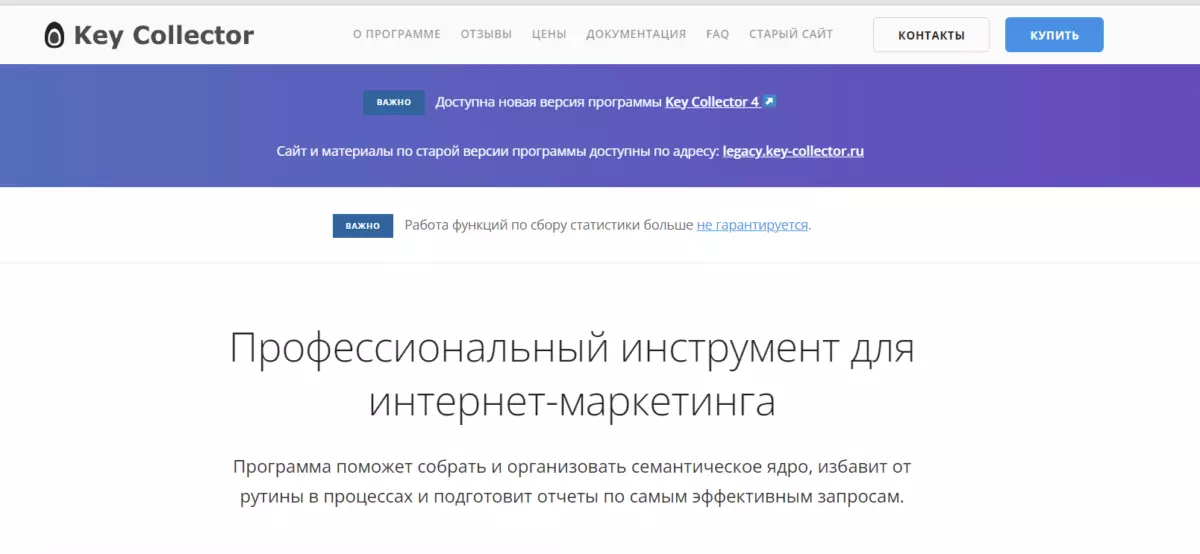Click the Доступна новая версия программы text
Image resolution: width=1200 pixels, height=554 pixels.
549,102
